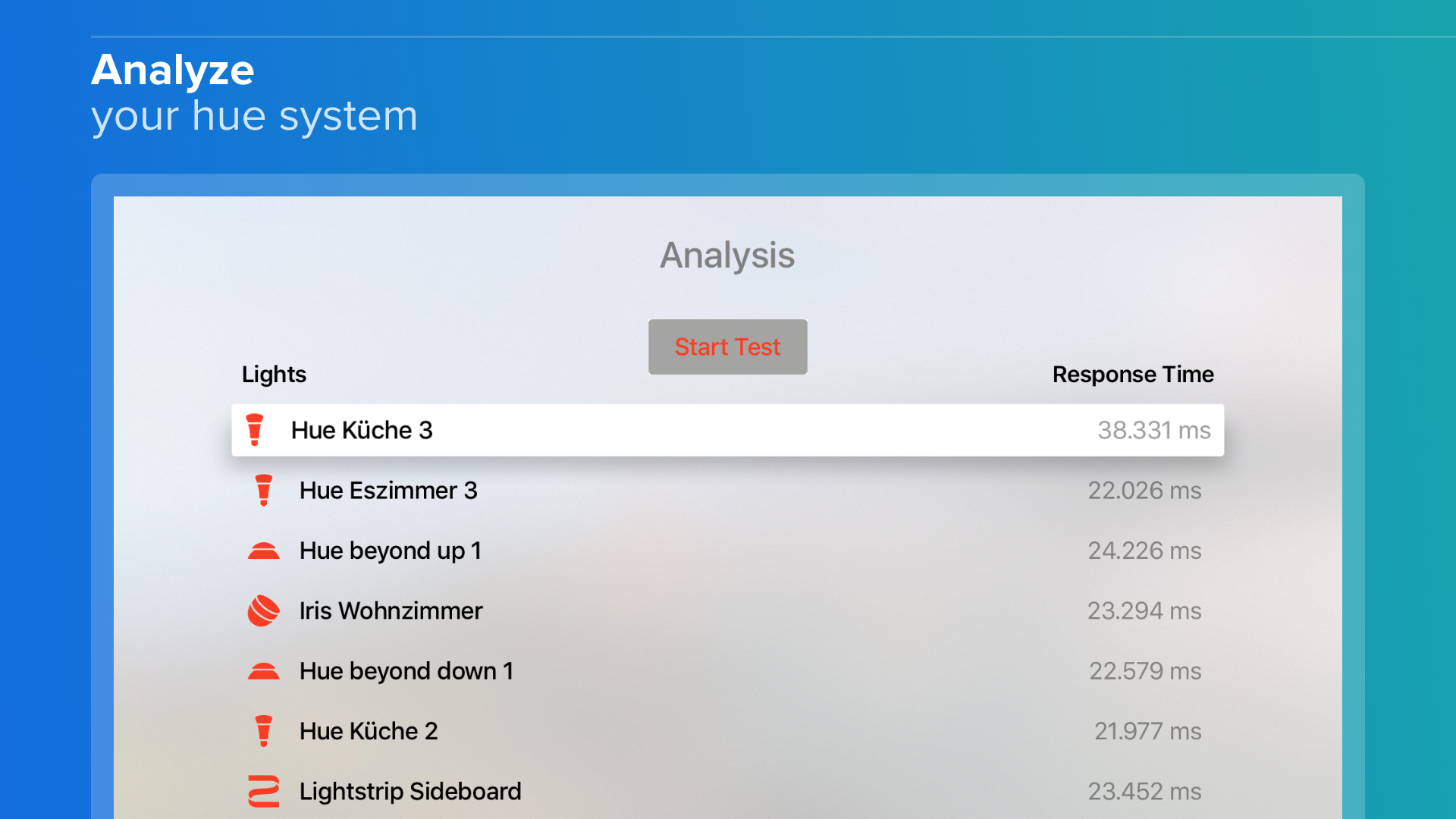Select the Lightstrip Sideboard light name
1456x819 pixels.
click(x=410, y=792)
